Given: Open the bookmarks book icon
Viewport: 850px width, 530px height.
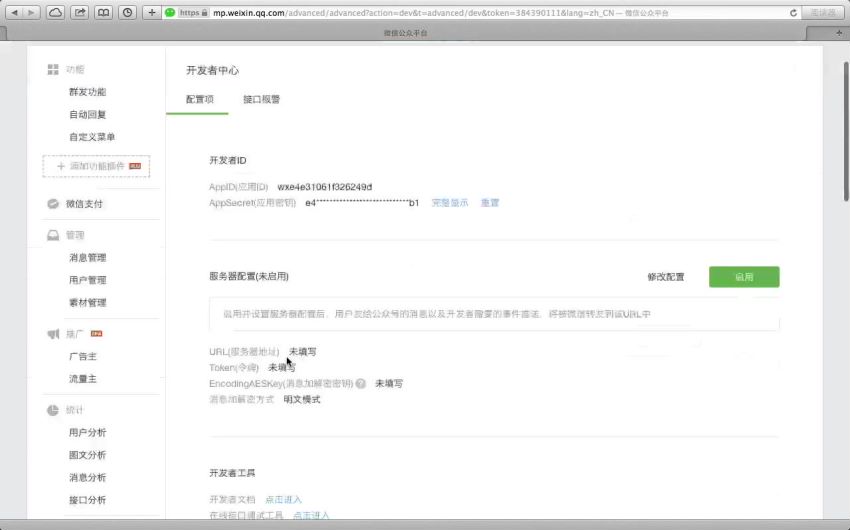Looking at the screenshot, I should (x=103, y=12).
